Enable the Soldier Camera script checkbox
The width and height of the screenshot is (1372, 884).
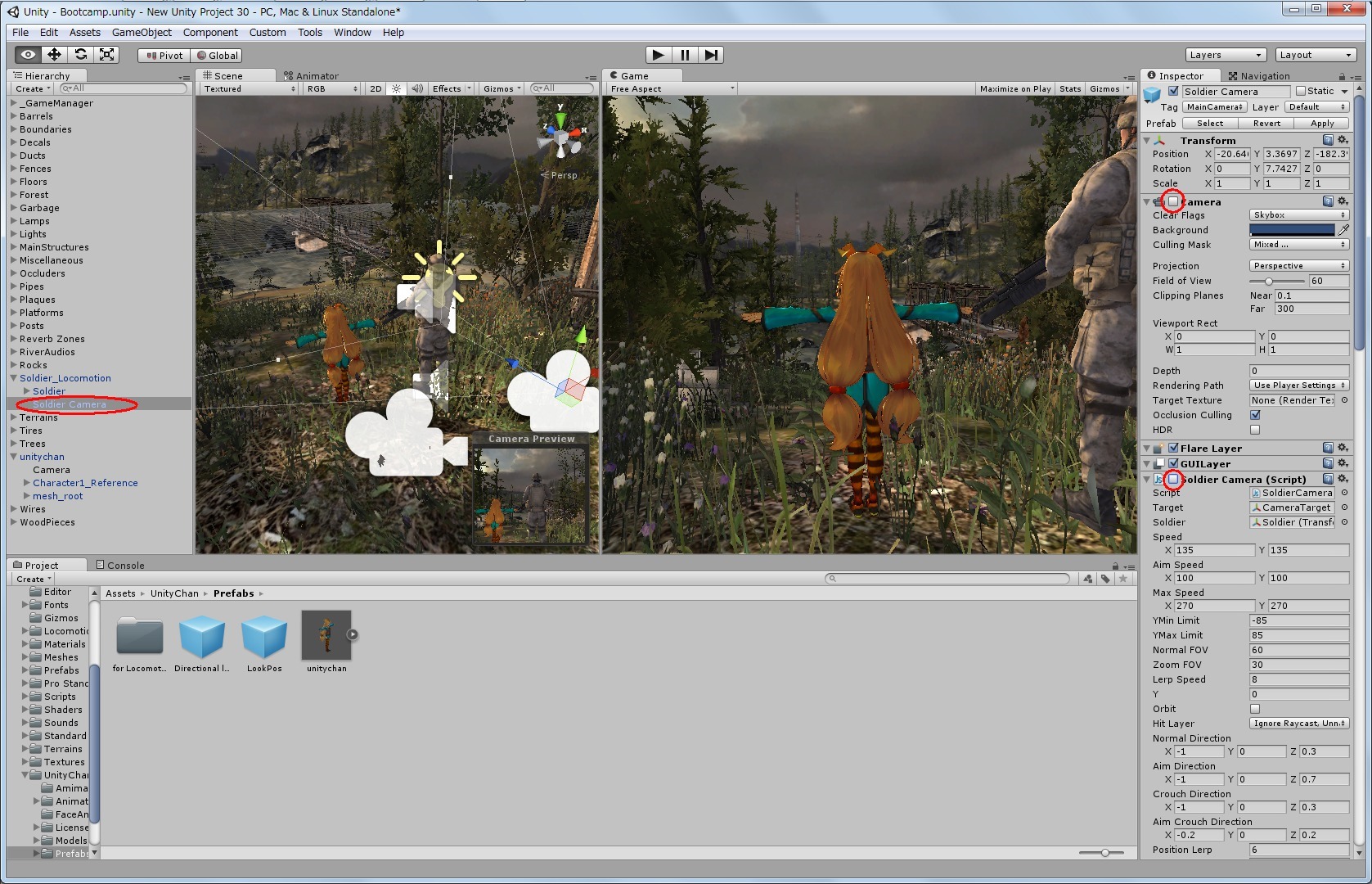pos(1173,479)
